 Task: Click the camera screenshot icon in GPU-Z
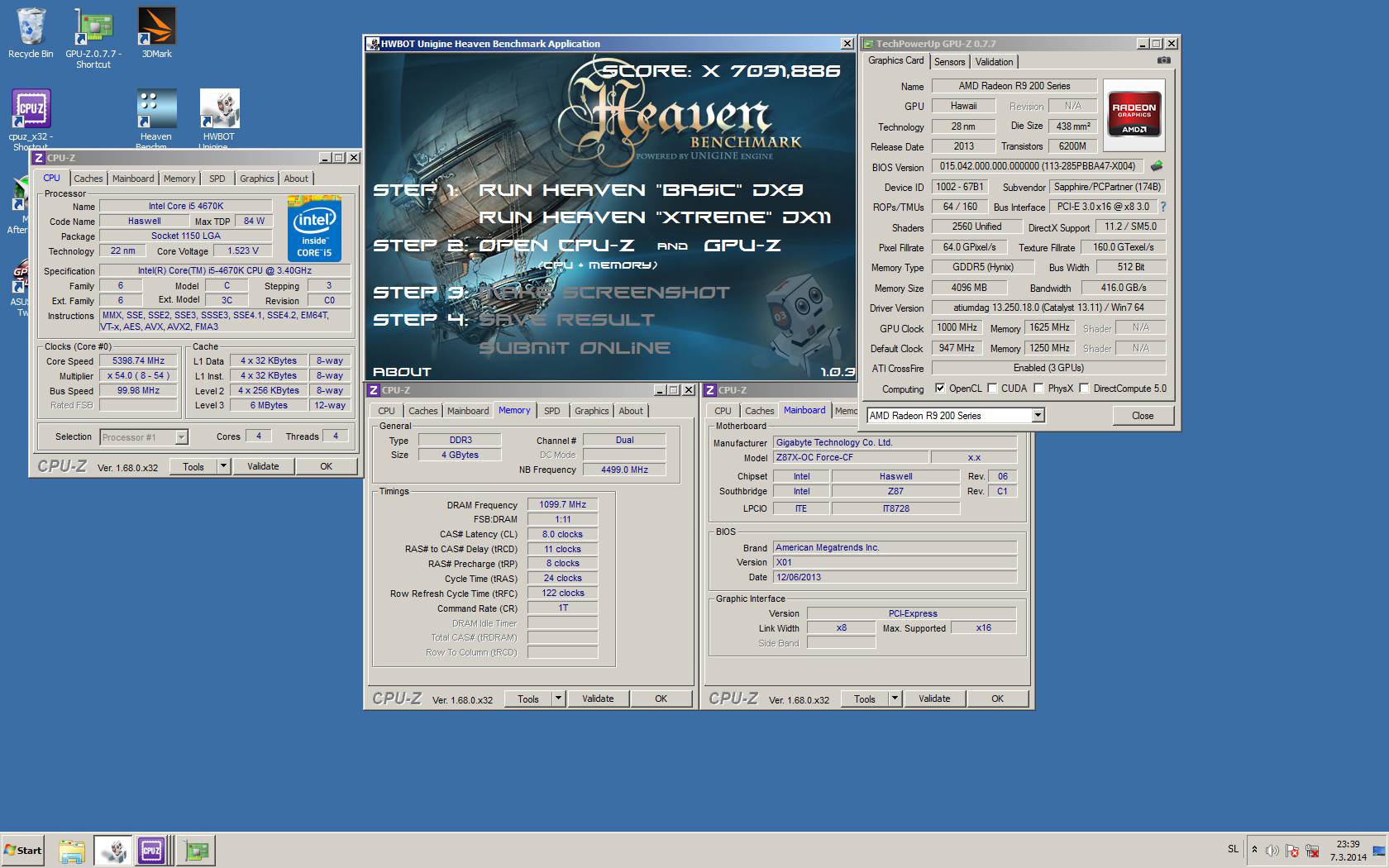[x=1163, y=60]
